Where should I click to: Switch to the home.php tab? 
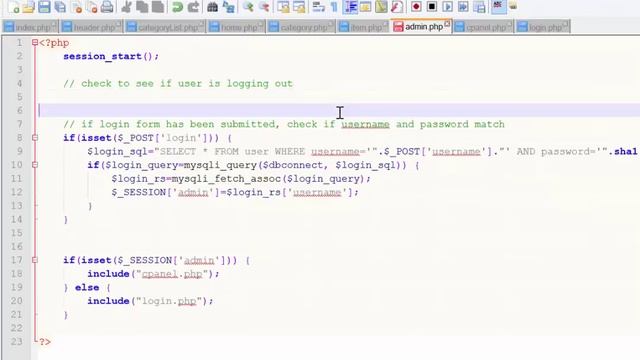coord(236,27)
